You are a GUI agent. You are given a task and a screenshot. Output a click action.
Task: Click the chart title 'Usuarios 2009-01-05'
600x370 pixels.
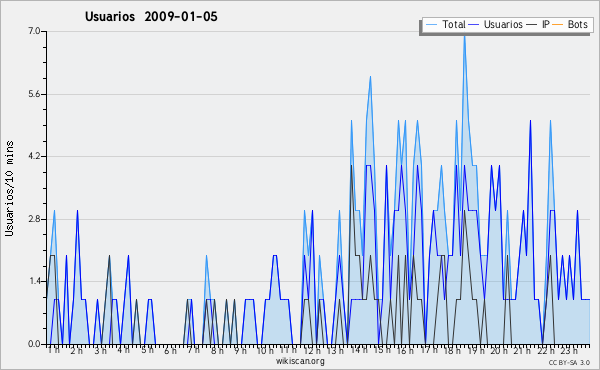tap(151, 17)
